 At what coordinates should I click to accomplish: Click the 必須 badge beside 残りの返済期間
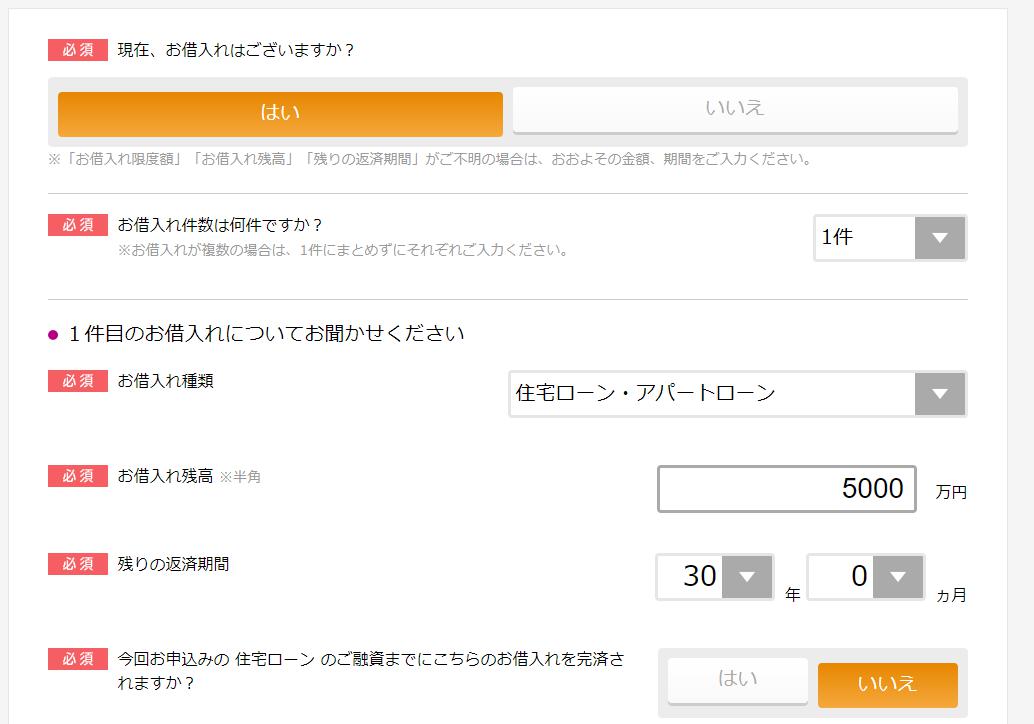(77, 564)
